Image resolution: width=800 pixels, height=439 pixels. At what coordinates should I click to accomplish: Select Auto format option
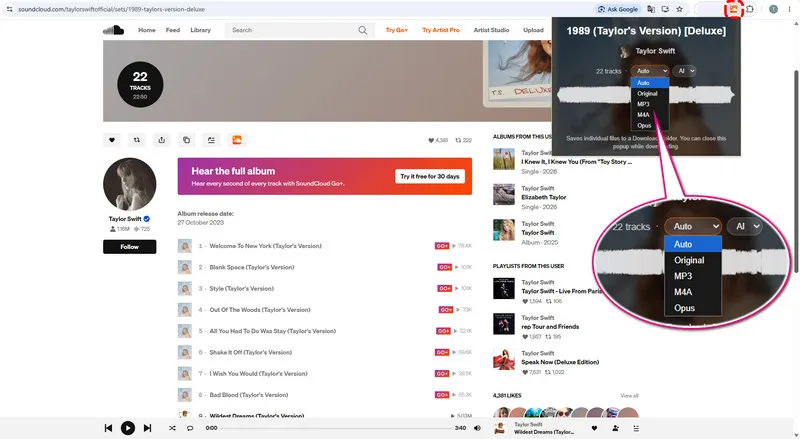[649, 83]
